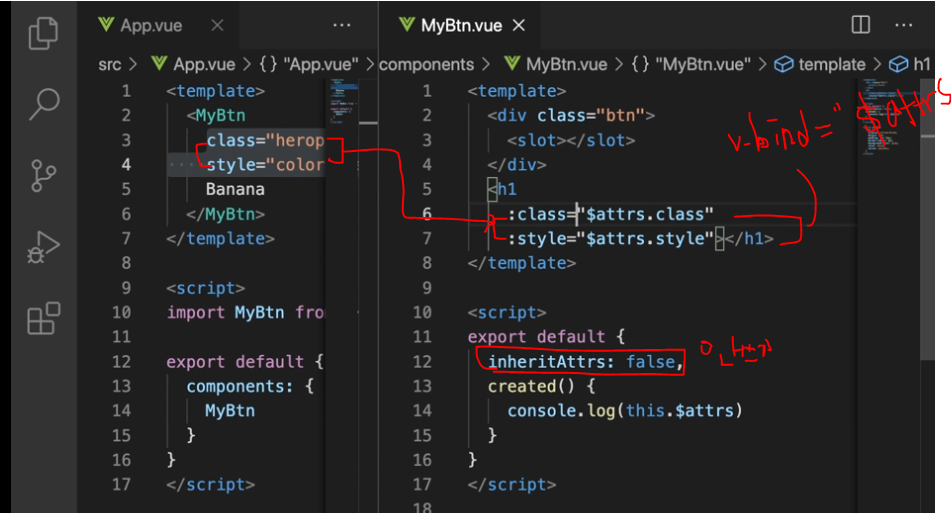Click :class="$attrs.class" in MyBtn.vue
The width and height of the screenshot is (951, 513).
coord(611,214)
